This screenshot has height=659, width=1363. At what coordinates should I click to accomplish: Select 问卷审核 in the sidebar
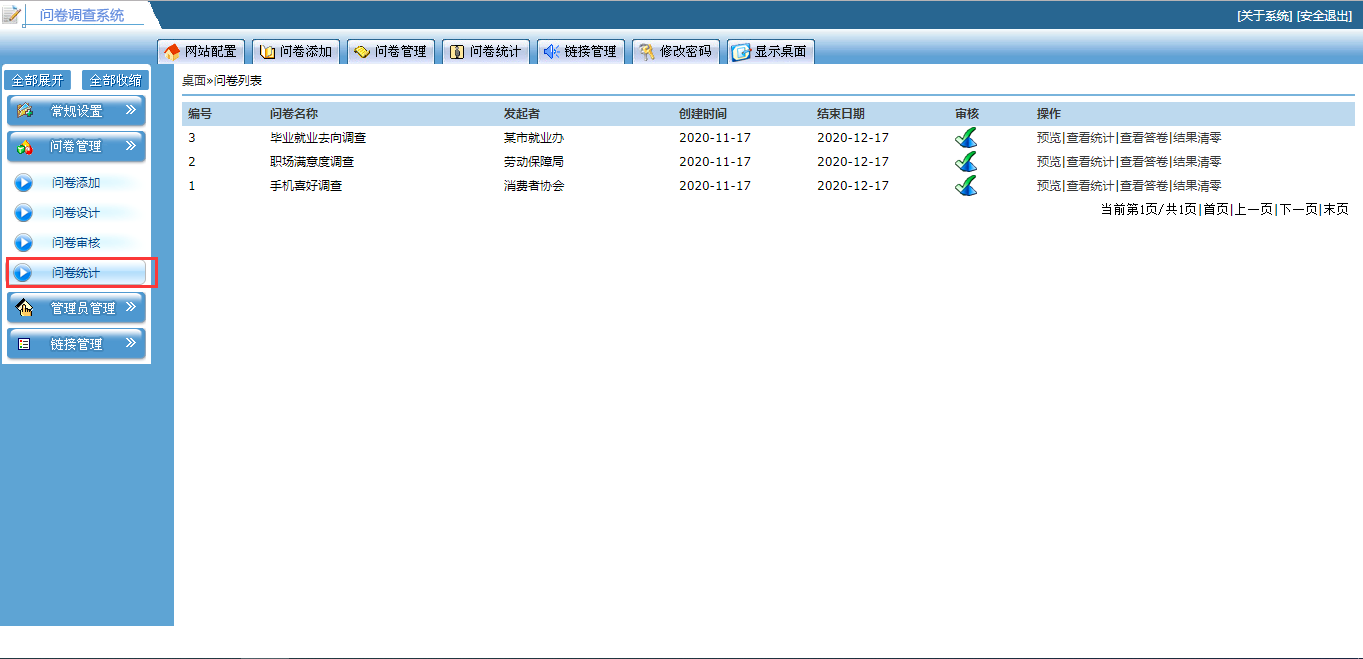point(76,243)
